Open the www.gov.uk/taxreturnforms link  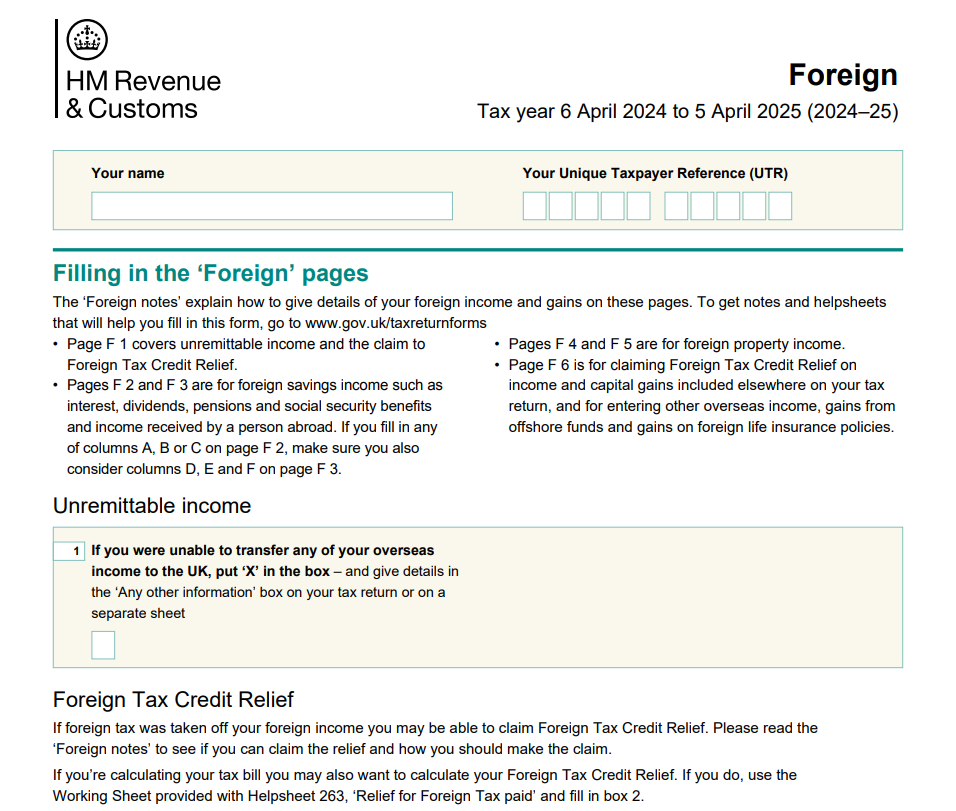click(x=396, y=323)
